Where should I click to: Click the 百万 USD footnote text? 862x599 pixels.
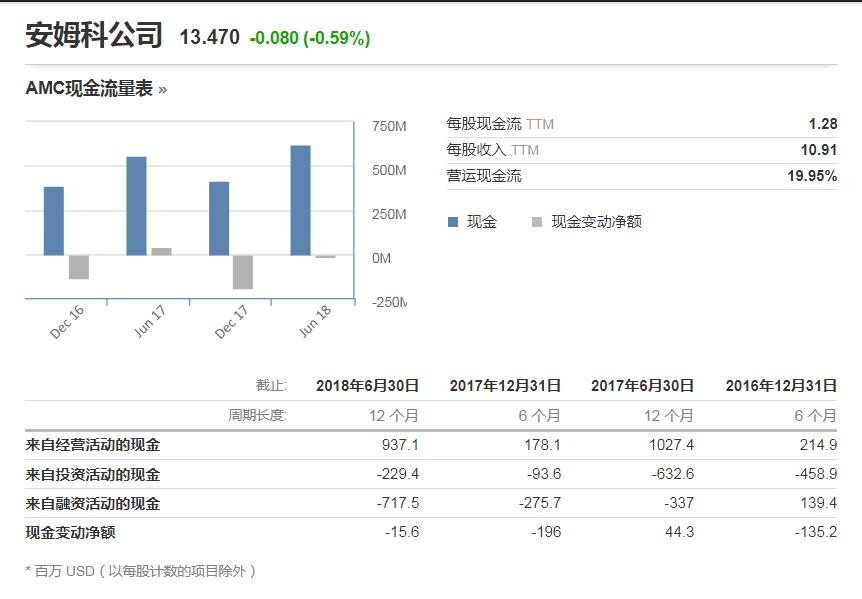click(x=141, y=572)
